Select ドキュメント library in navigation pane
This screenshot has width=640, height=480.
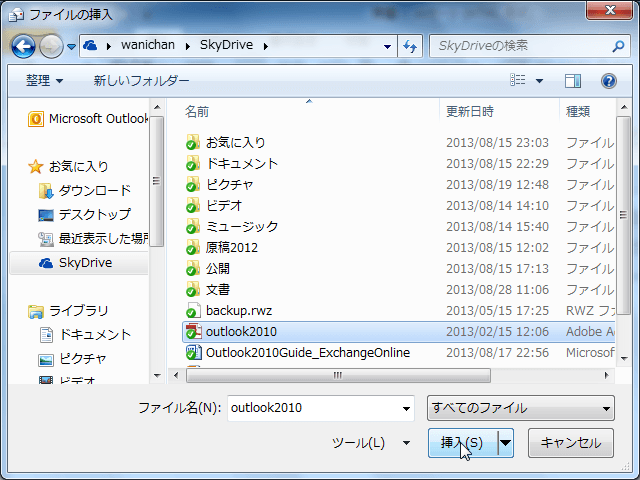coord(85,335)
